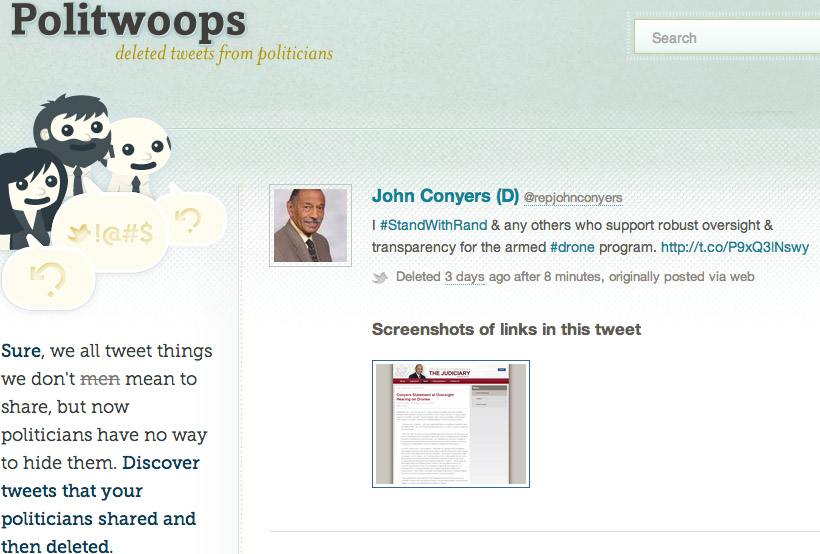
Task: Click the gray Twitter bird icon
Action: coord(380,277)
